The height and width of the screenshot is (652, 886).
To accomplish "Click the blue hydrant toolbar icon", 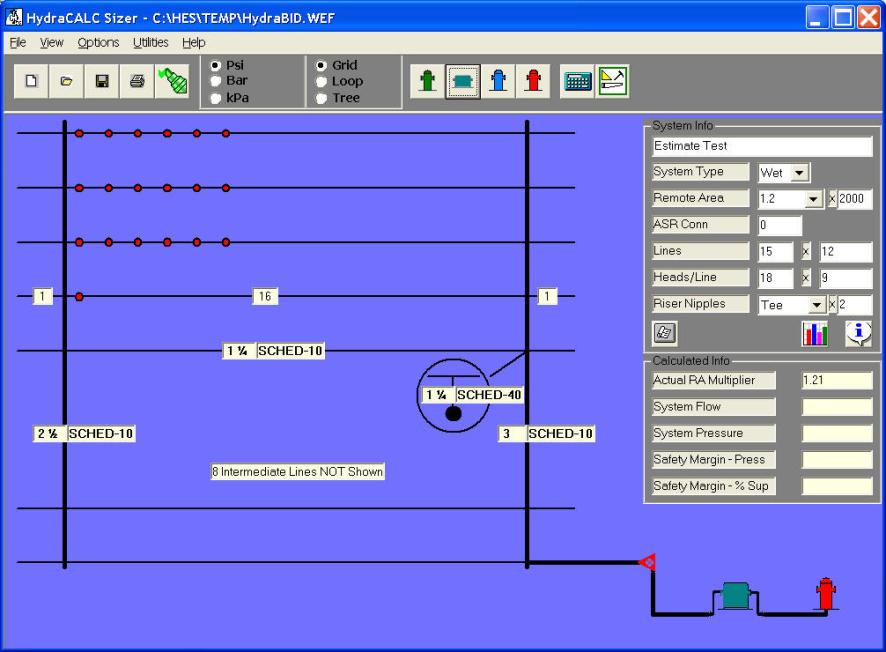I will [498, 81].
